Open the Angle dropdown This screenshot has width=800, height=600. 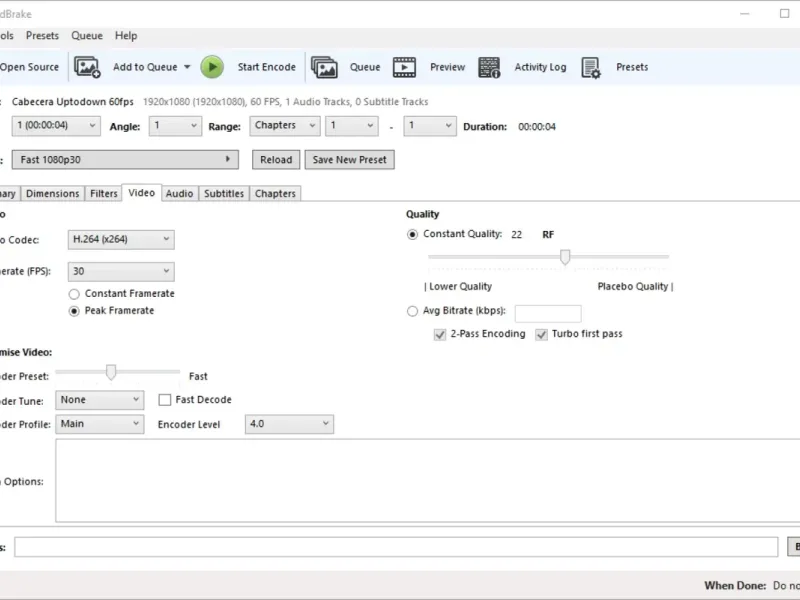point(174,126)
